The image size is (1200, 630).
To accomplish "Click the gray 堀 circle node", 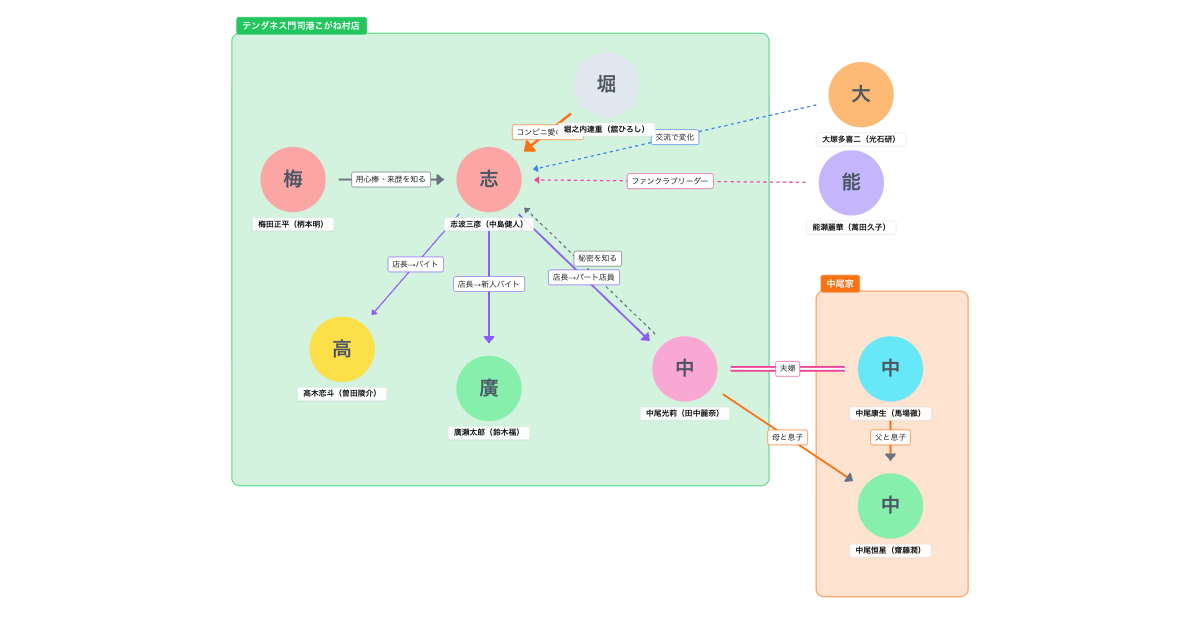I will click(606, 85).
